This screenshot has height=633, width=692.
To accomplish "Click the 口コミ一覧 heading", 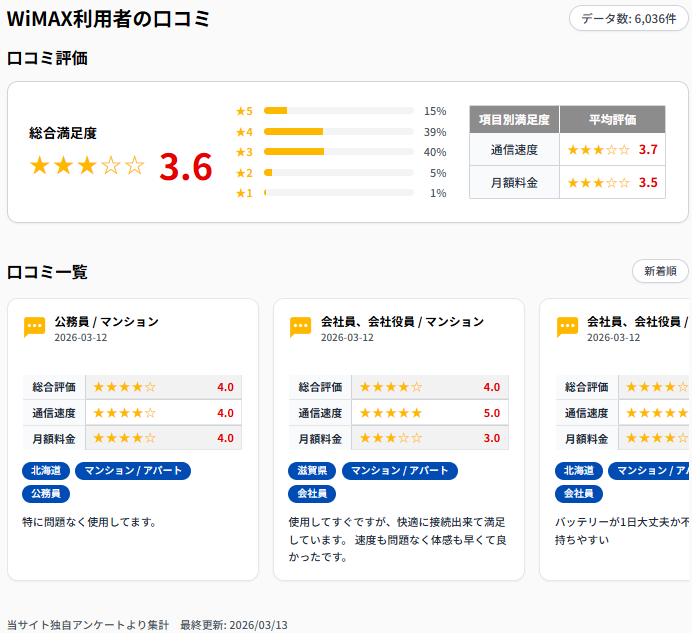I will coord(47,272).
